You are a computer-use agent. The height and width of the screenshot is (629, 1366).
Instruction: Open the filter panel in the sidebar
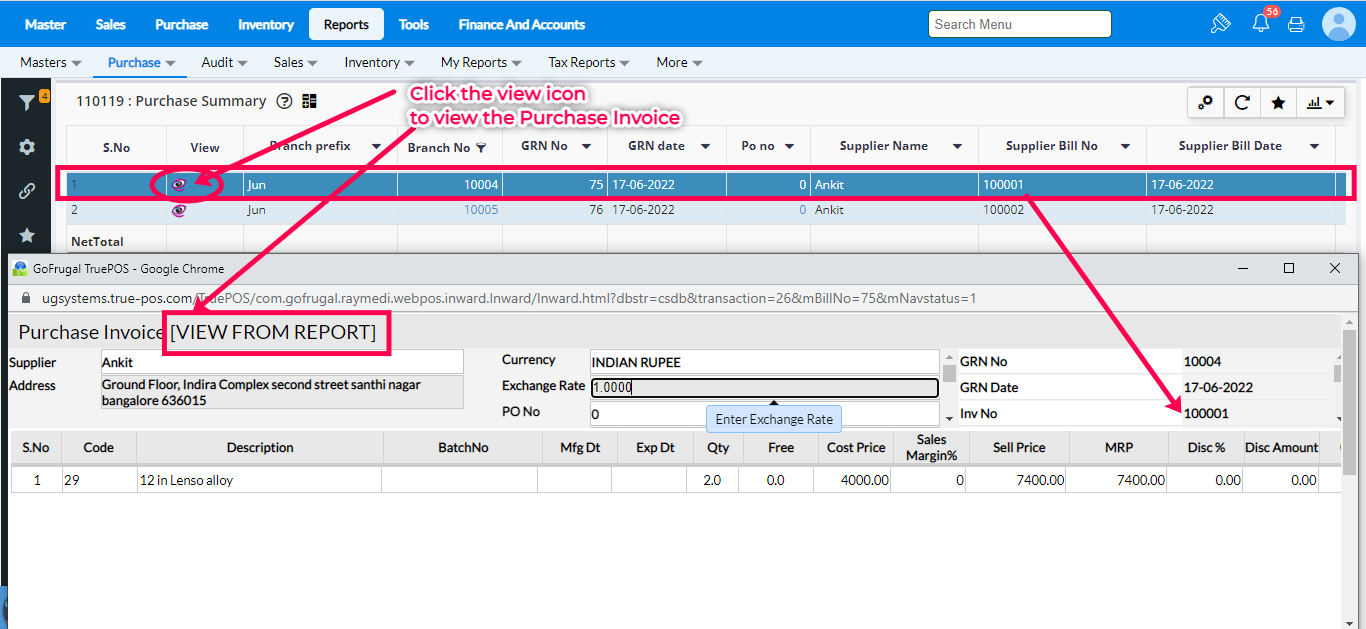[27, 103]
